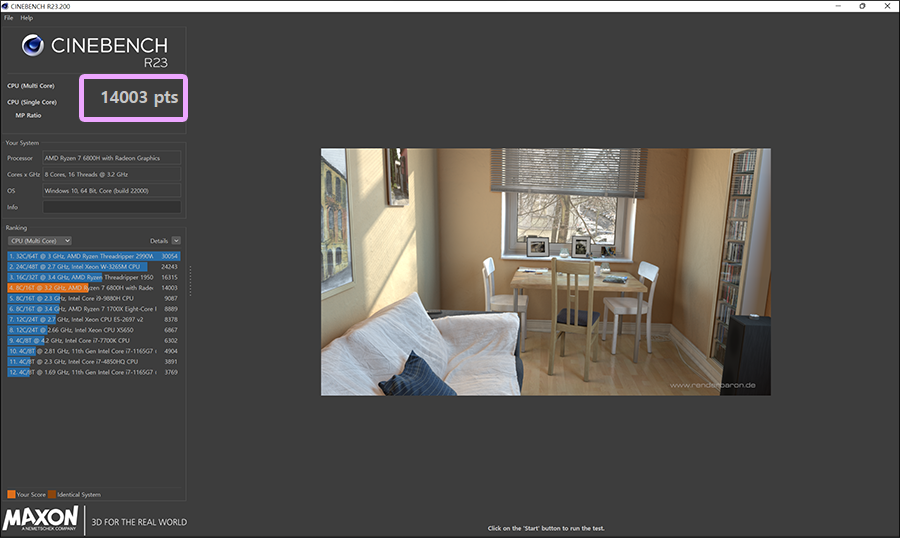
Task: Select orange ranking row 4 Ryzen 7 6800H
Action: [x=94, y=288]
